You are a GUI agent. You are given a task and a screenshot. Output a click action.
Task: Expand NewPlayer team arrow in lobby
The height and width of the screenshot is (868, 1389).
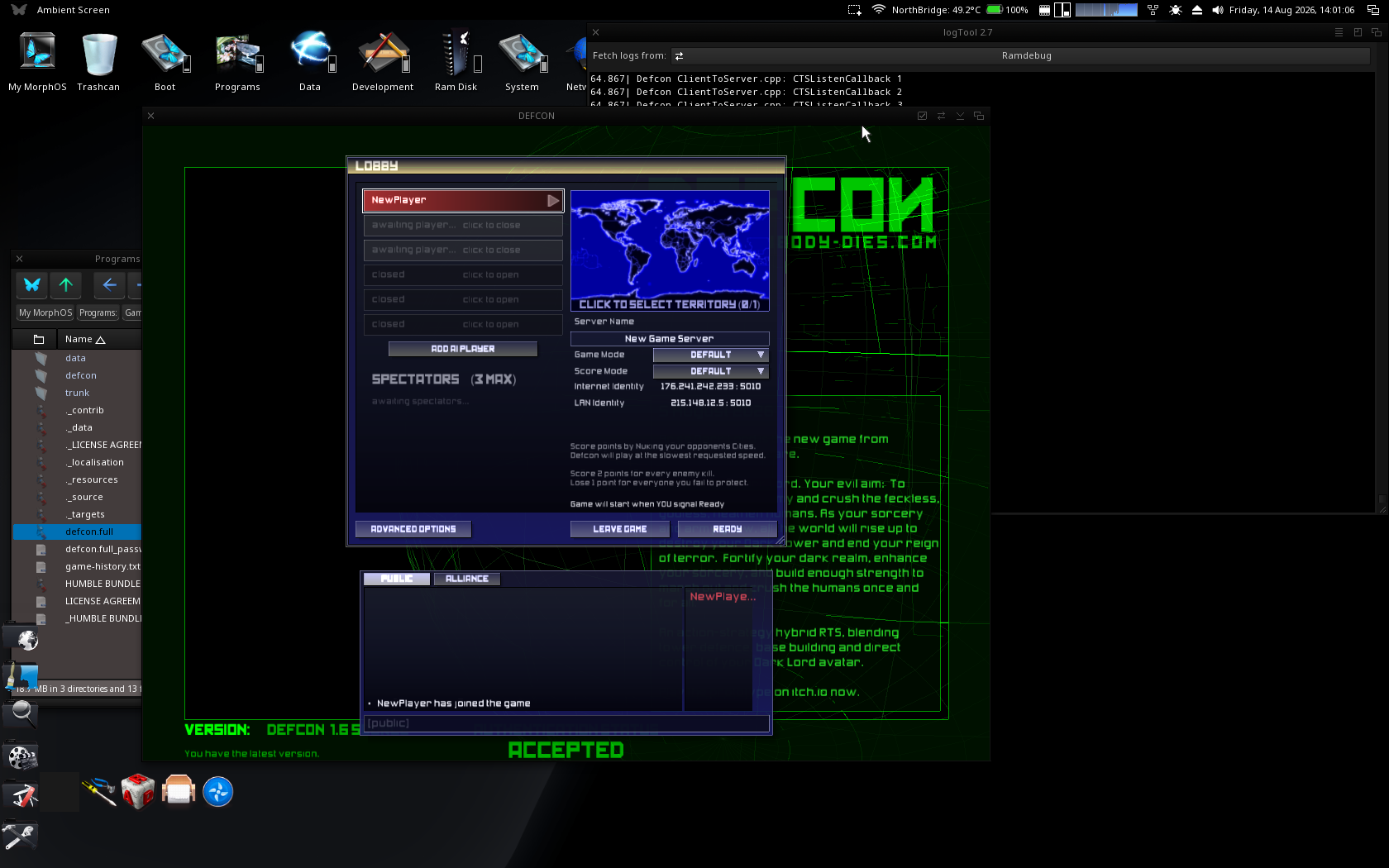(553, 200)
